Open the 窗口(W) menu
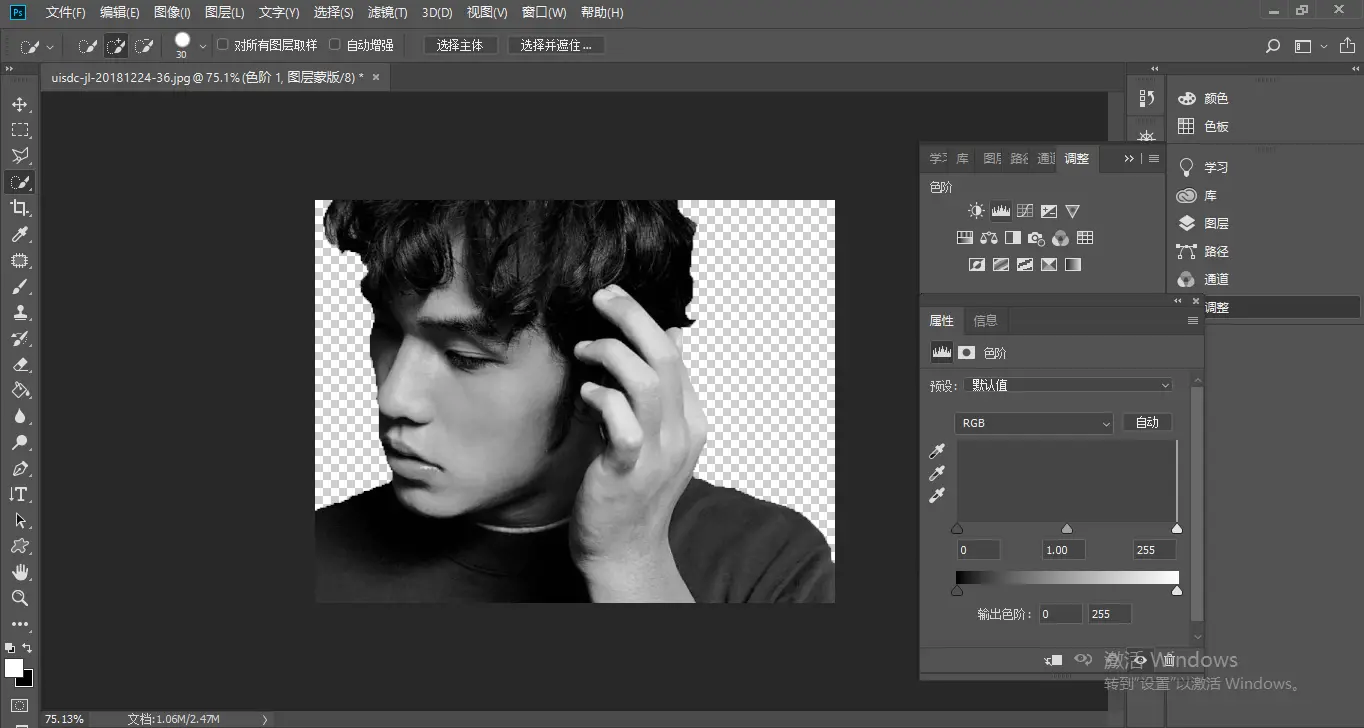 click(544, 13)
